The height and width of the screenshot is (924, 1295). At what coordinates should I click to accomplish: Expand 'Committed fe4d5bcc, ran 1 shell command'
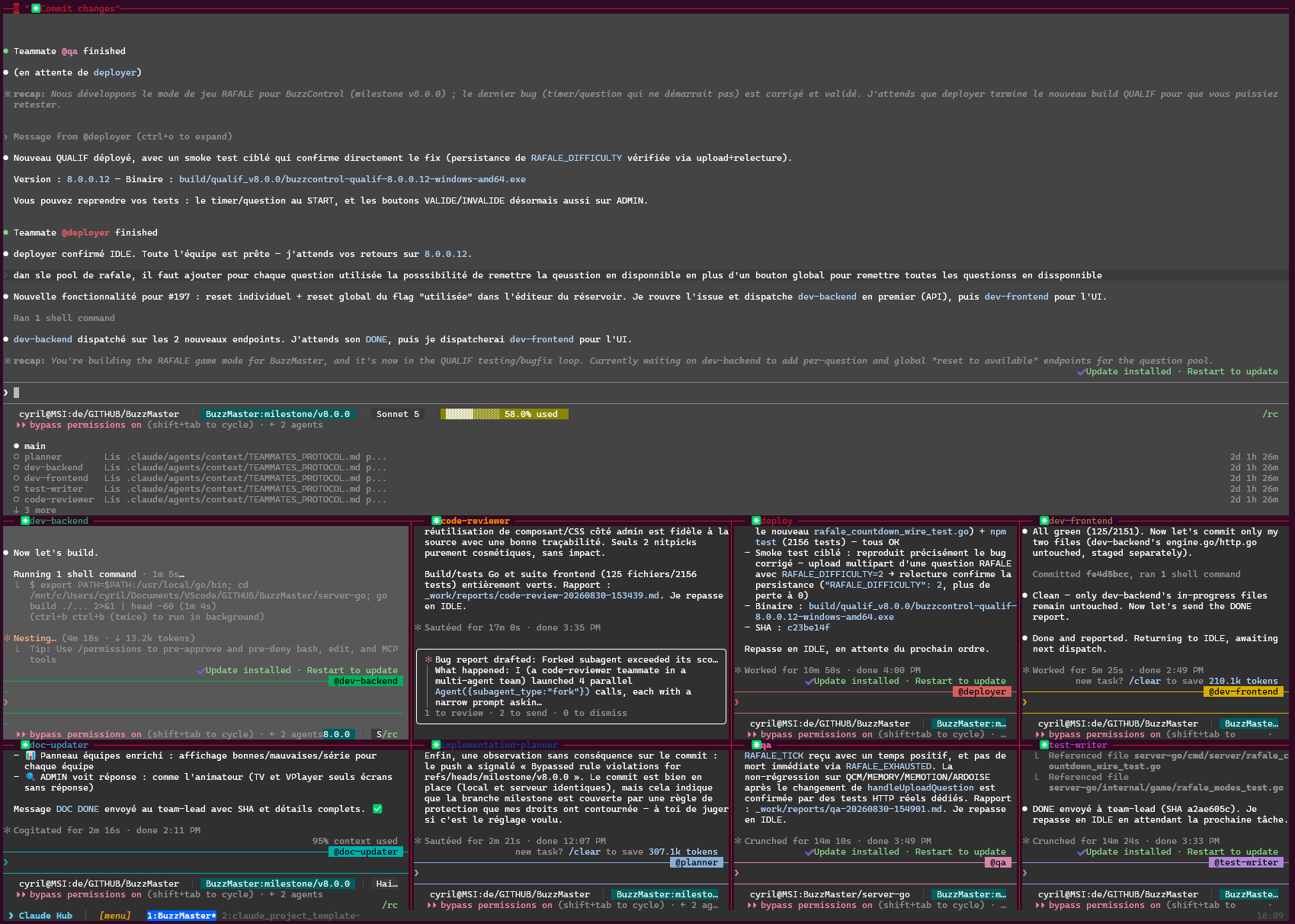pyautogui.click(x=1136, y=575)
